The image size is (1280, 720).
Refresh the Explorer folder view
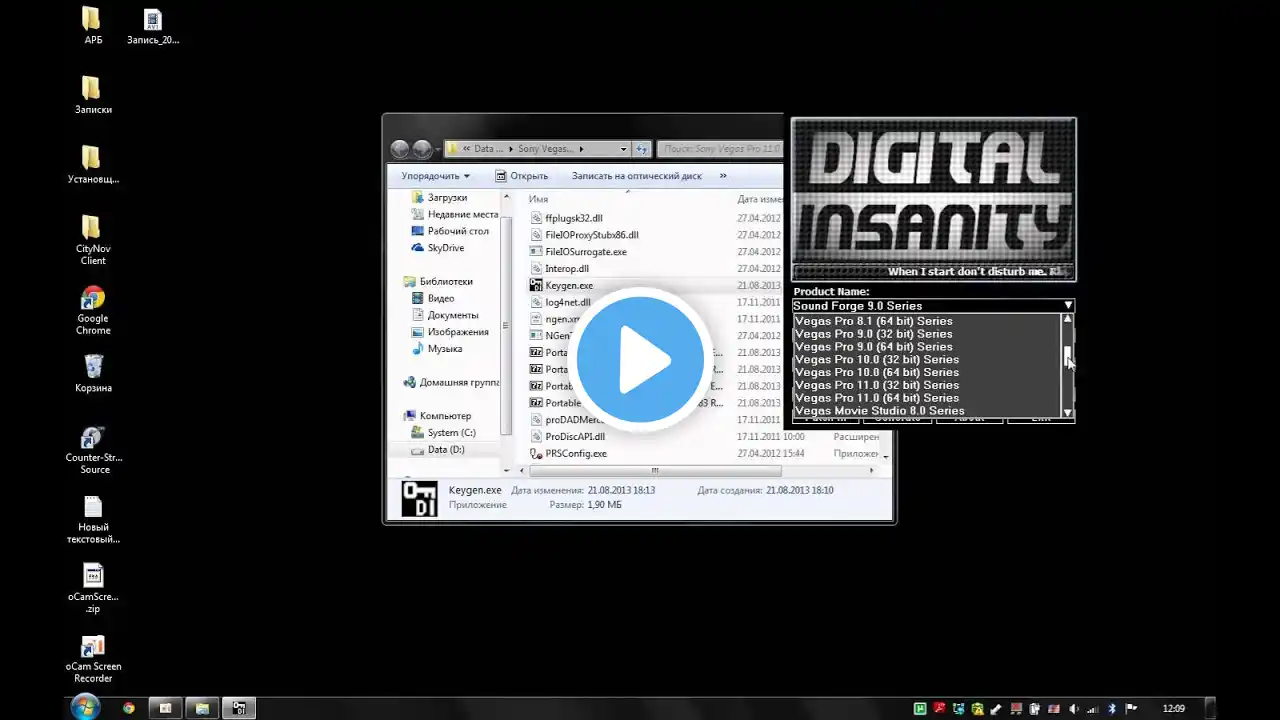click(641, 149)
